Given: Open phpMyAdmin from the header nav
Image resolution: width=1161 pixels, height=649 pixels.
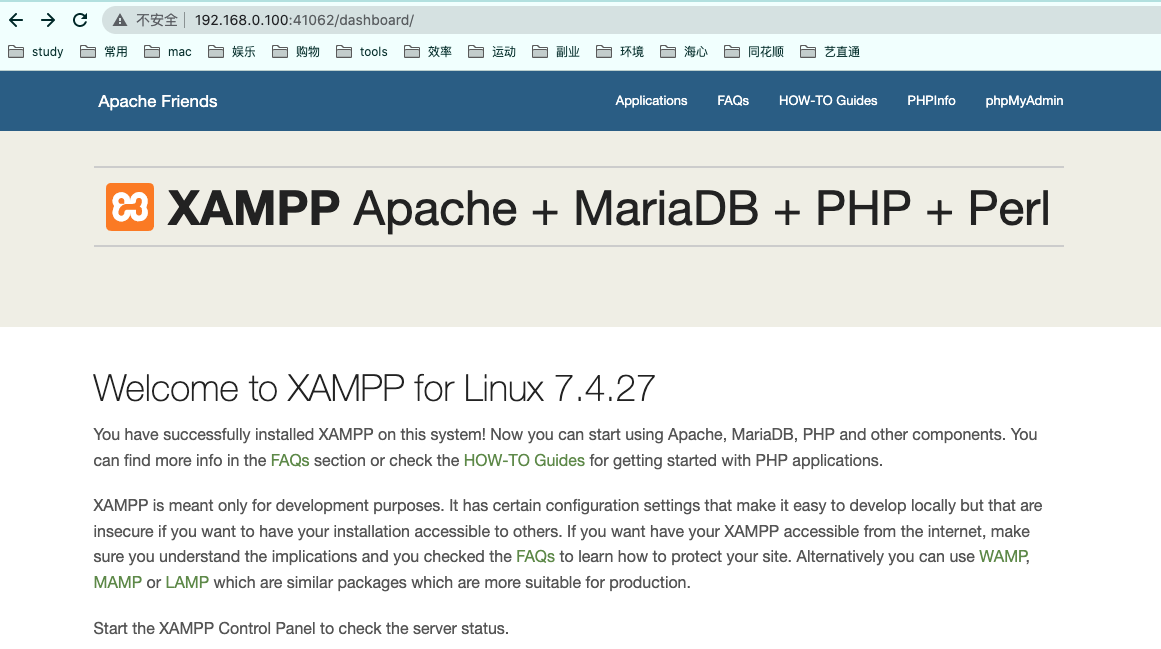Looking at the screenshot, I should pos(1024,101).
